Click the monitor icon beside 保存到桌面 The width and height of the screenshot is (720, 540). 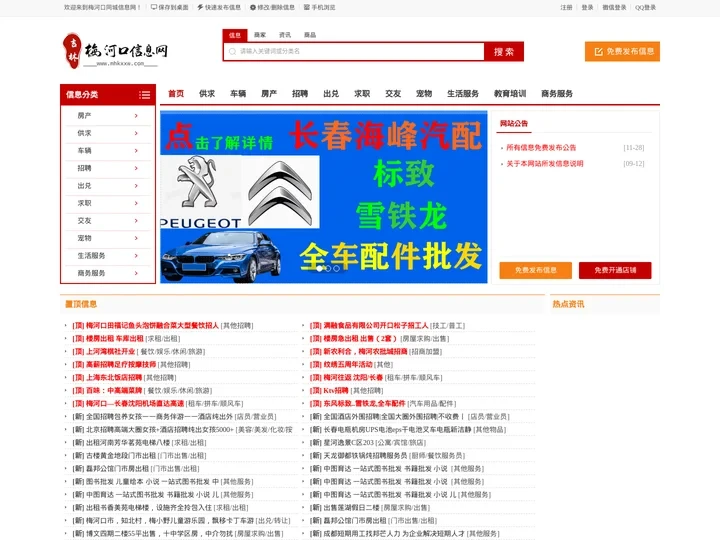[154, 7]
